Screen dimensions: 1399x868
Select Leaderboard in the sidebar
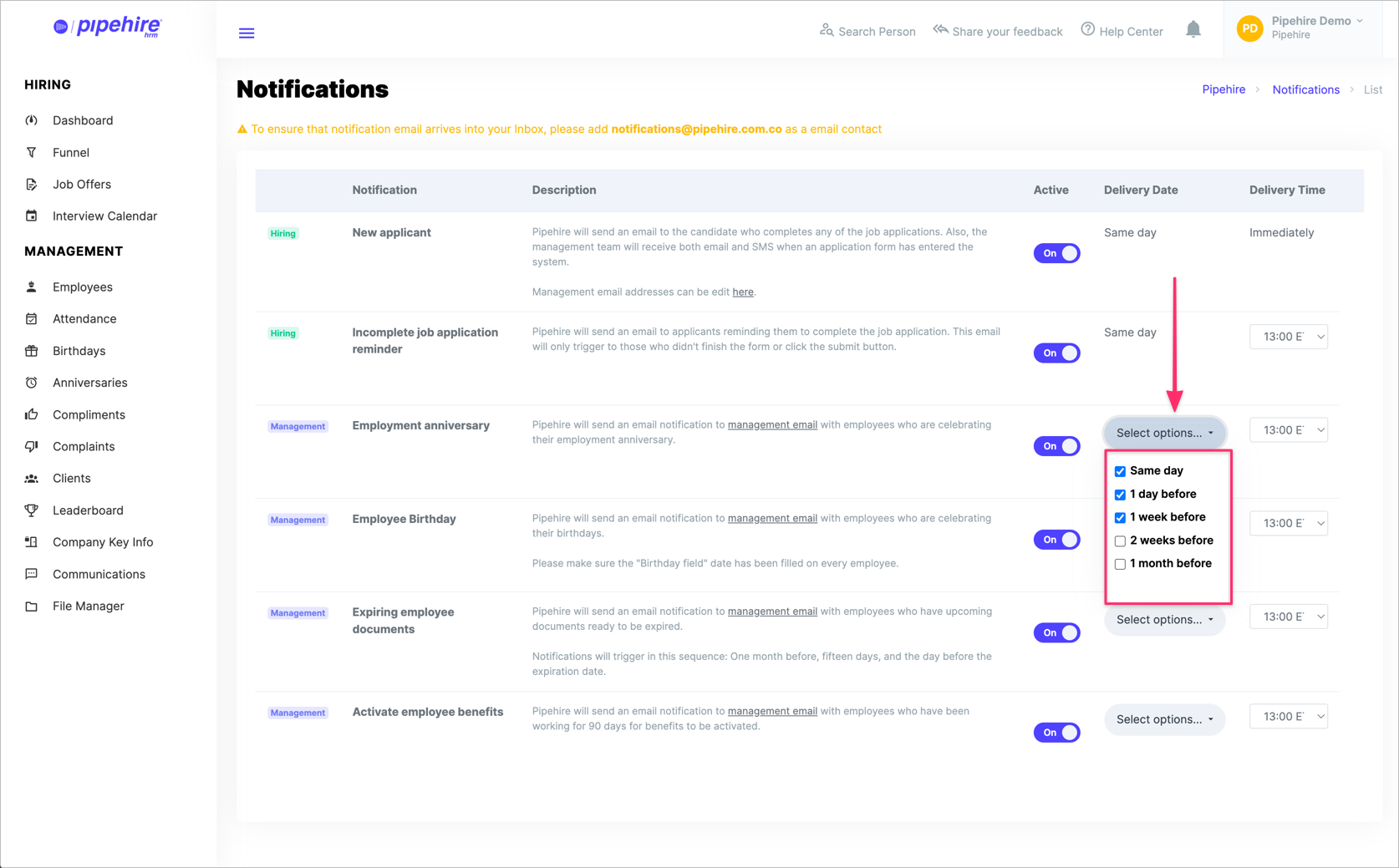pos(88,510)
